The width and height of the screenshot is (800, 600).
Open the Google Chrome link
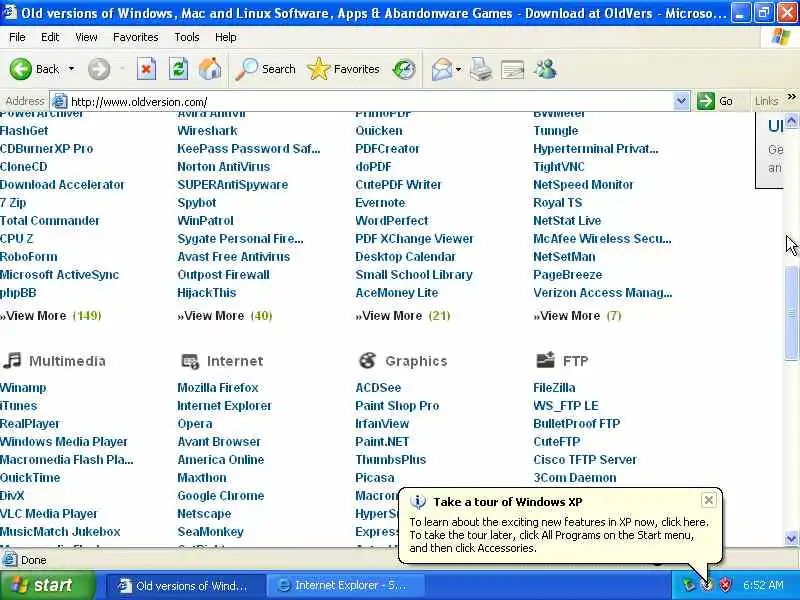(x=220, y=496)
